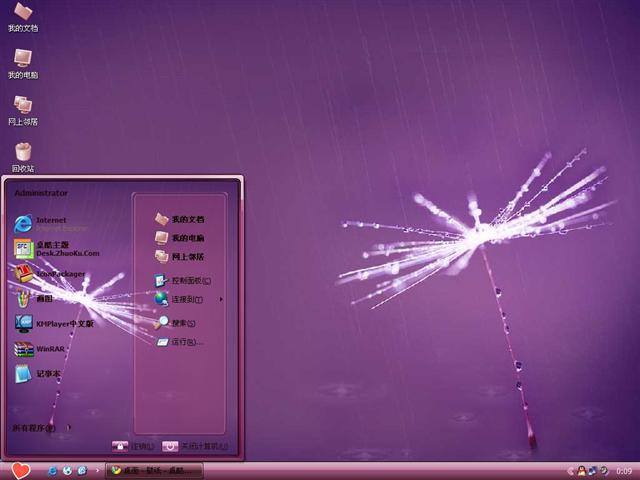Open 桌酷主题 Desk.ZhuoKu.Com entry

point(56,249)
